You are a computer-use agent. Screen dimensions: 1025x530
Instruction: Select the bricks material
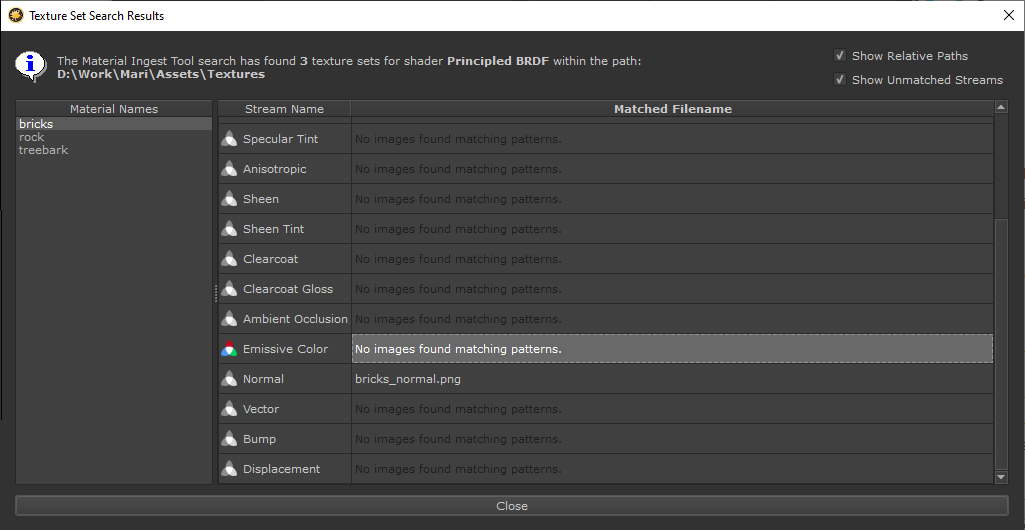click(x=36, y=124)
